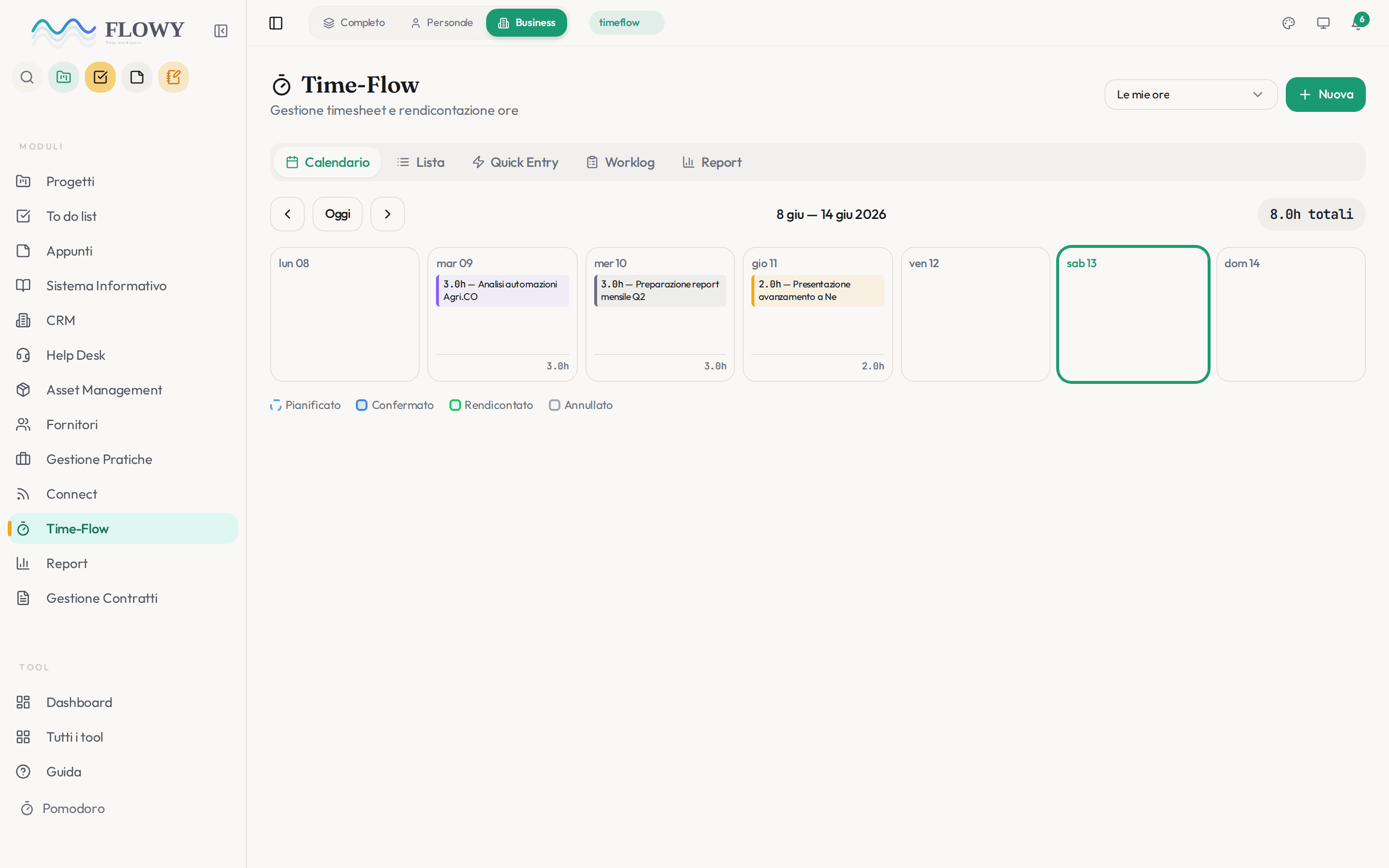The width and height of the screenshot is (1389, 868).
Task: Toggle the Confermato legend filter
Action: pyautogui.click(x=395, y=405)
